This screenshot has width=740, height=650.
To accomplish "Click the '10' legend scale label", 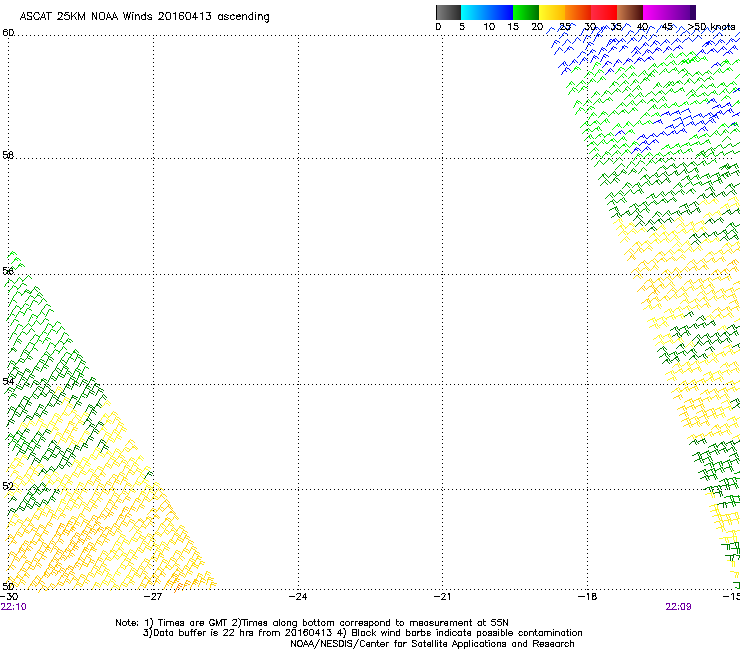I will 489,27.
